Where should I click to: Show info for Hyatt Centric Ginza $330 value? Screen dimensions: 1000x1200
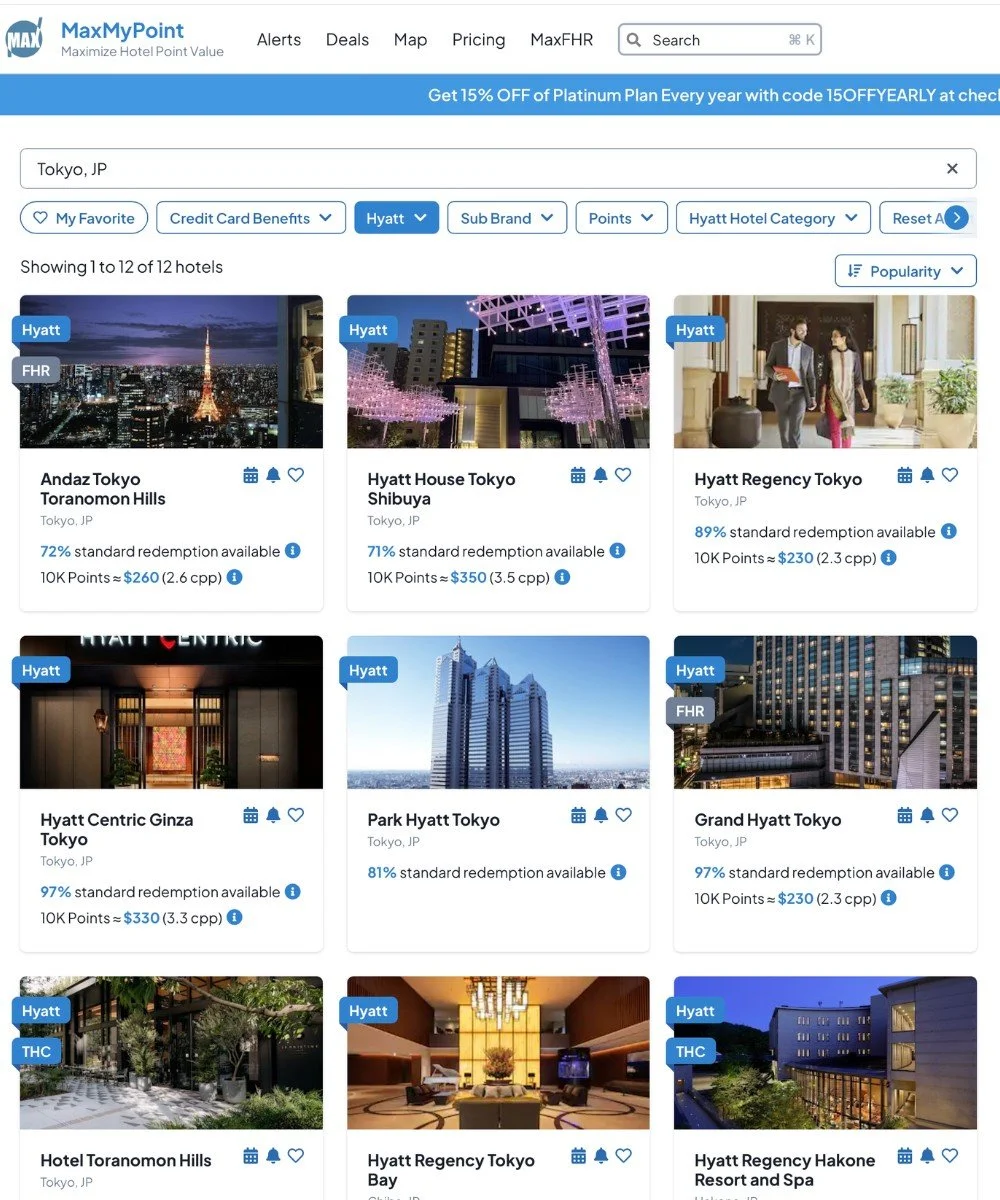(234, 917)
